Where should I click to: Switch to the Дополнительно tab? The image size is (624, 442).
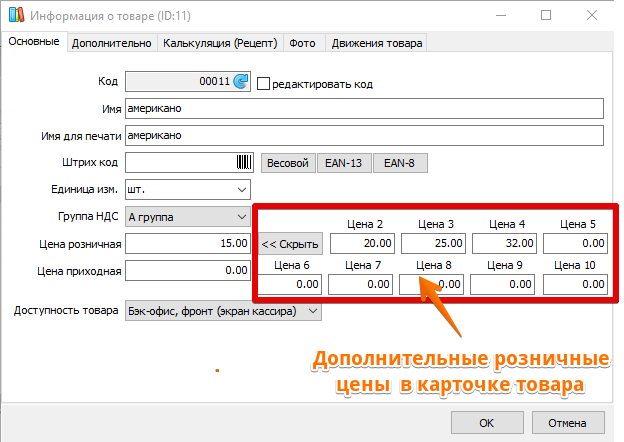pyautogui.click(x=112, y=43)
